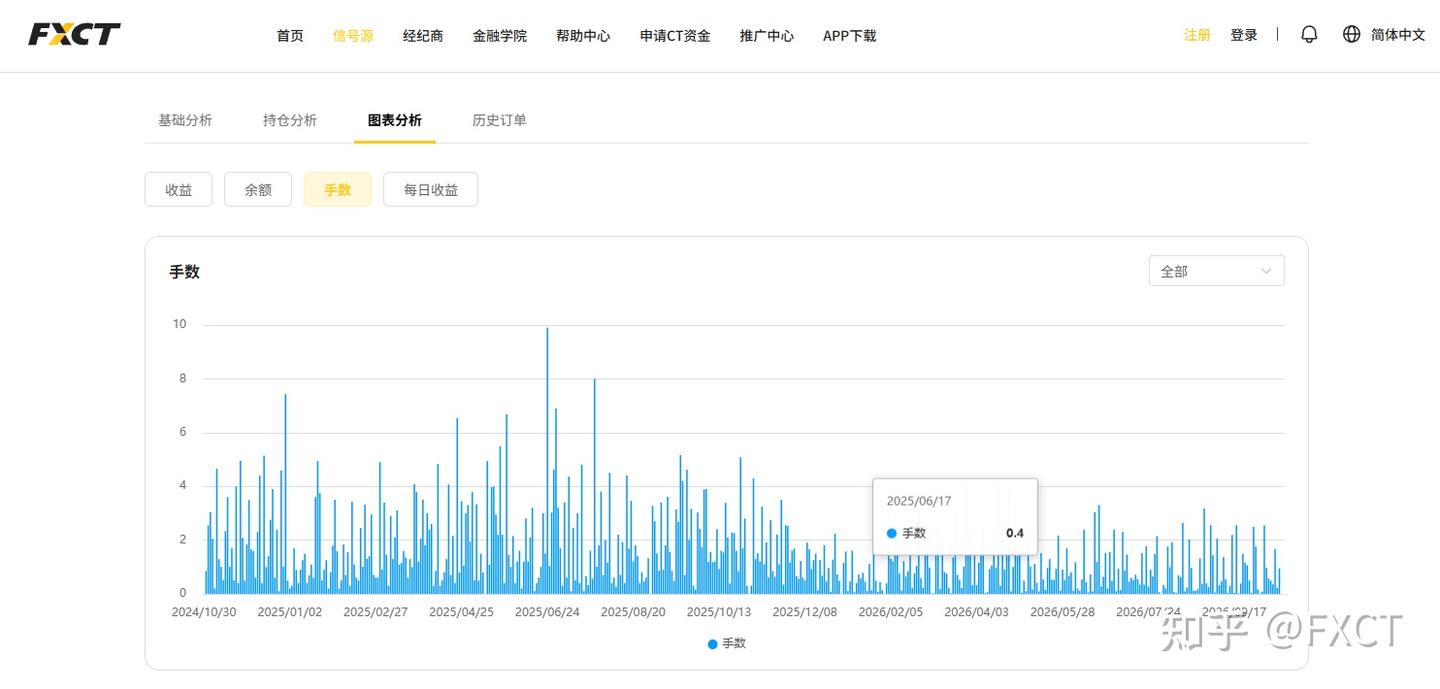Show the 收益 chart
This screenshot has height=689, width=1440.
[x=178, y=189]
